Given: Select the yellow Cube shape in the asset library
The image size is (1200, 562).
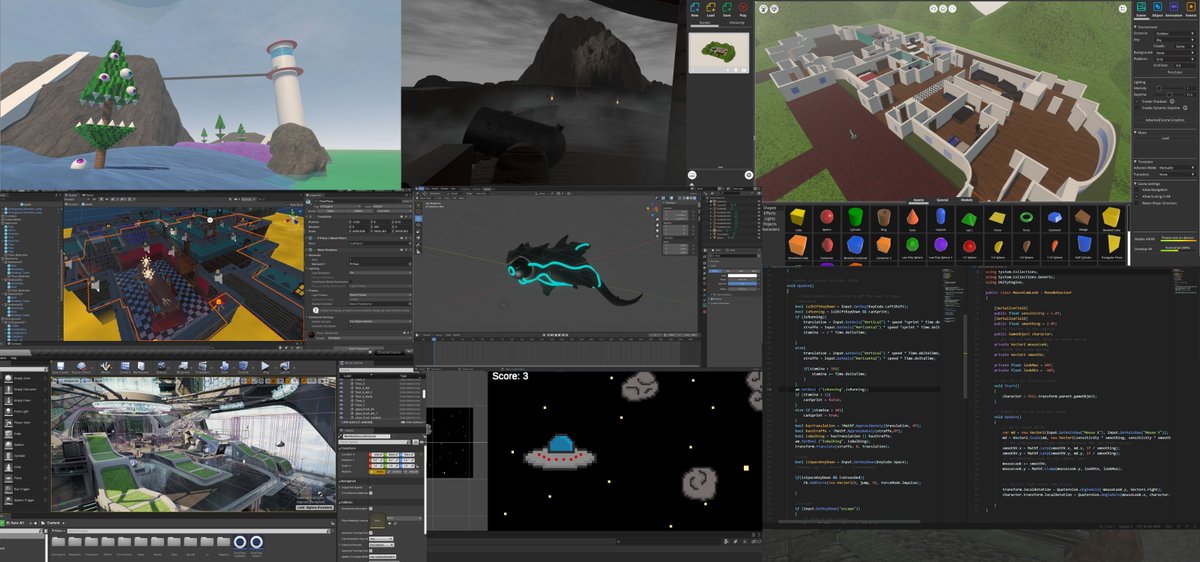Looking at the screenshot, I should [797, 217].
